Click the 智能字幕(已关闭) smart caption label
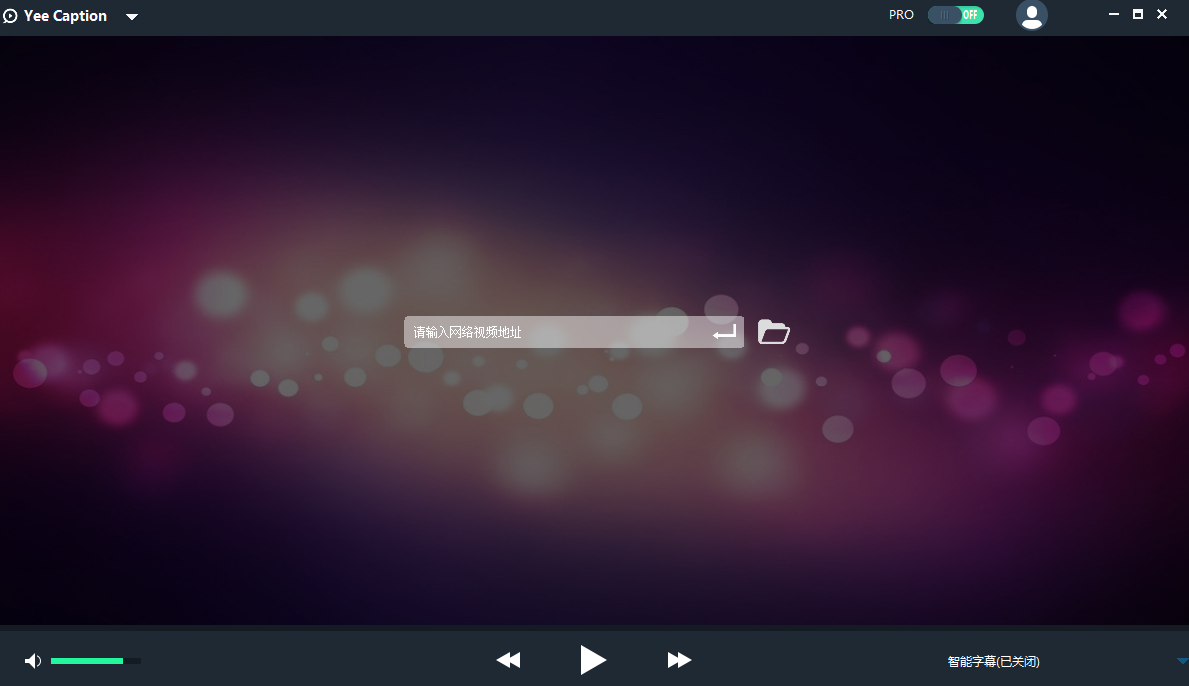This screenshot has height=686, width=1189. pyautogui.click(x=993, y=661)
